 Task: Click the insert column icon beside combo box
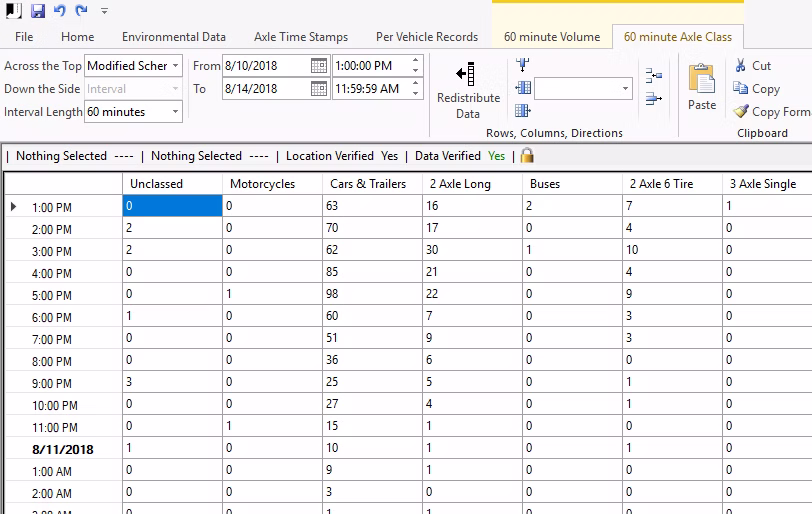(x=523, y=87)
